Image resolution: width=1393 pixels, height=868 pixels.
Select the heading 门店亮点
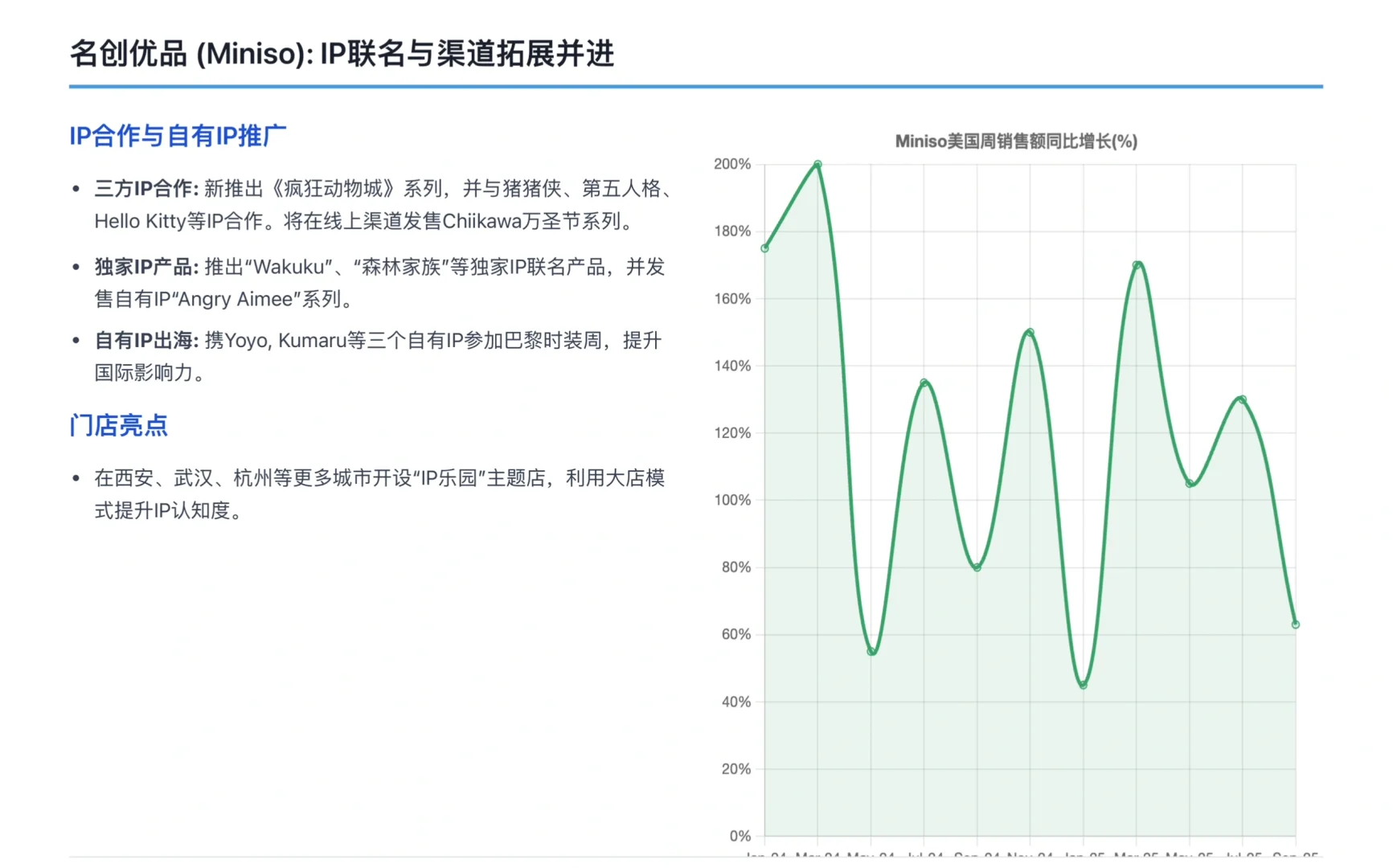[118, 425]
